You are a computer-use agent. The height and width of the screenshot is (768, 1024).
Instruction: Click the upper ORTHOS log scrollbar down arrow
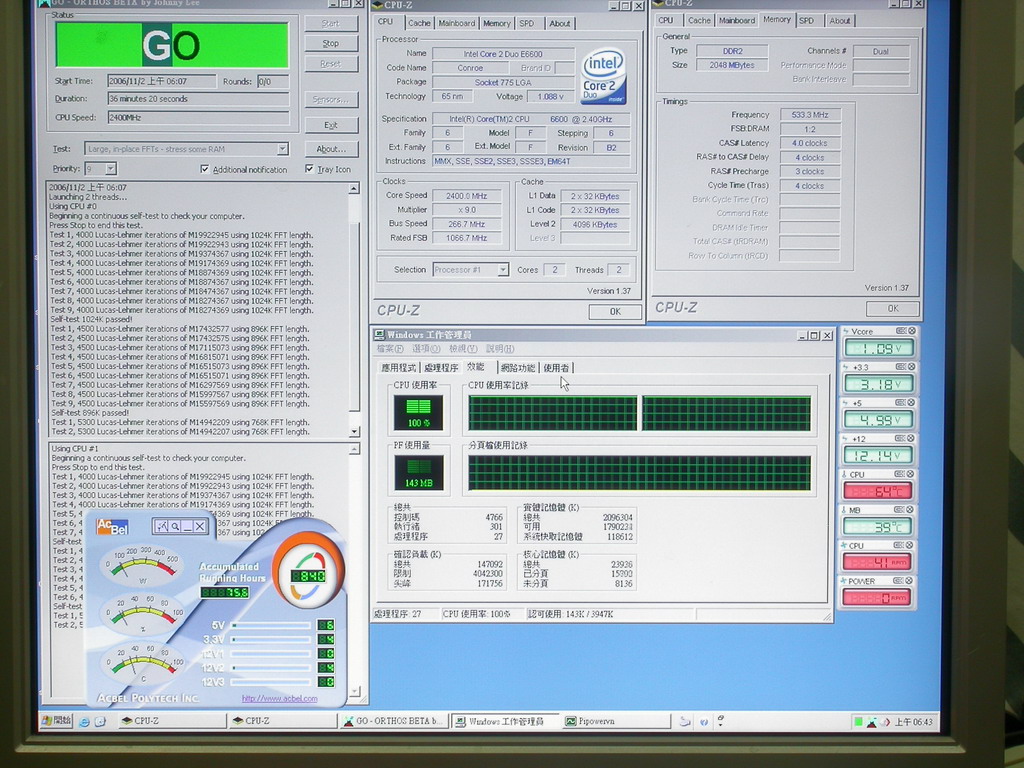pyautogui.click(x=354, y=432)
